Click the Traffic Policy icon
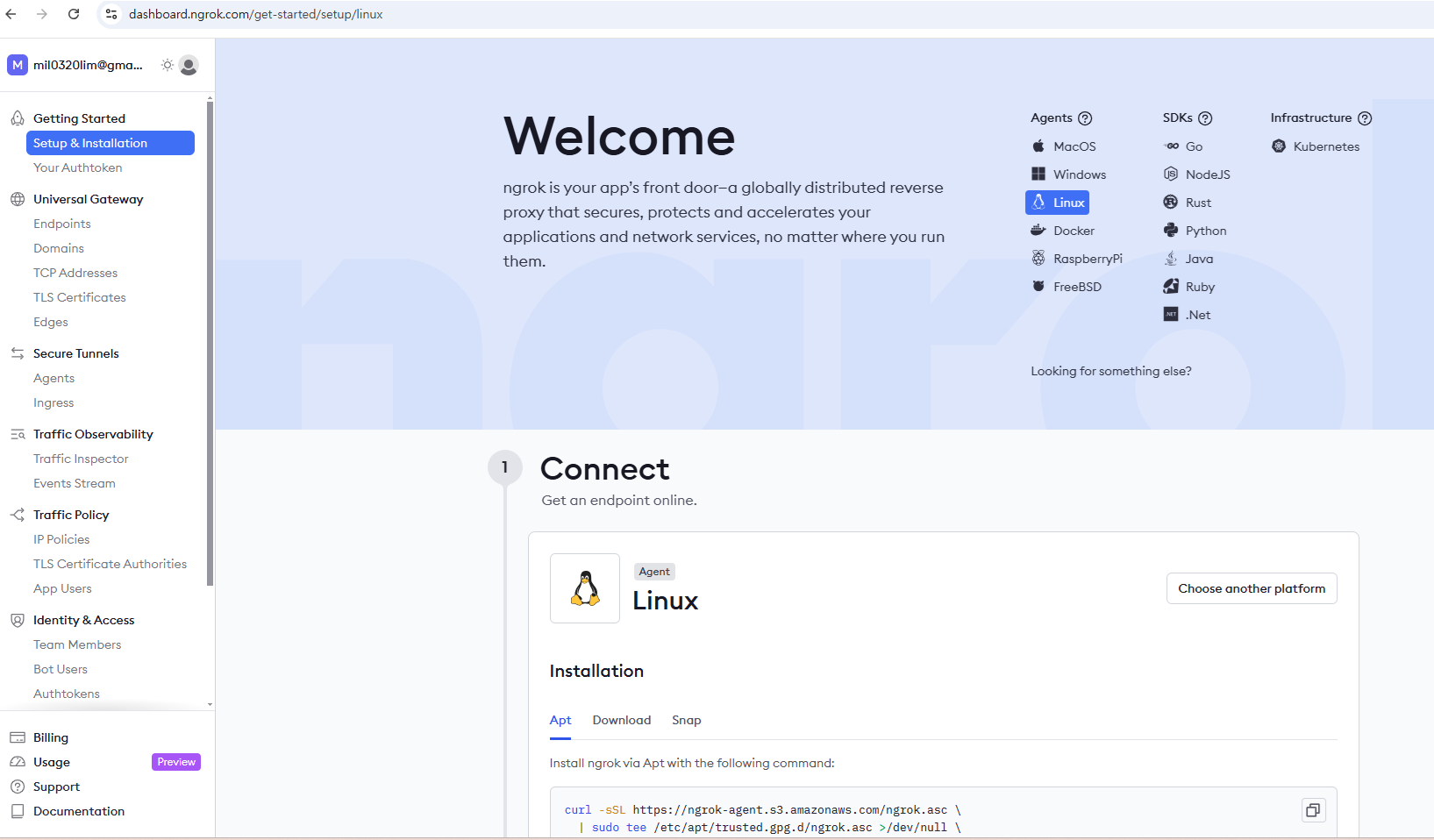1434x840 pixels. click(18, 515)
